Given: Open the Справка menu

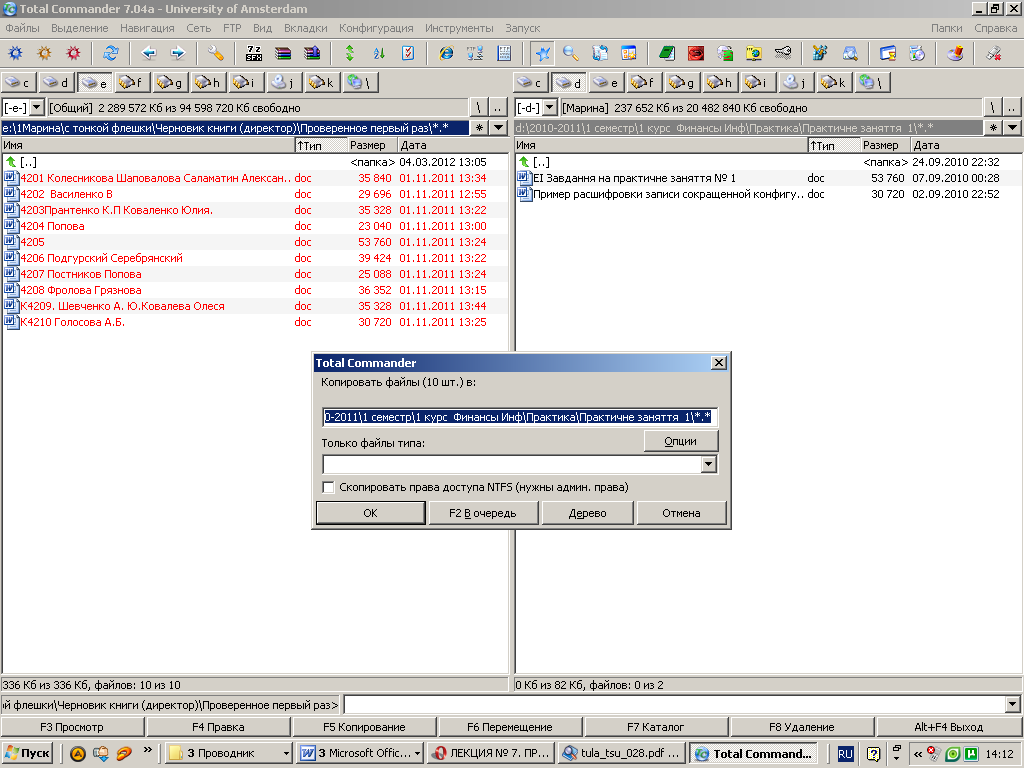Looking at the screenshot, I should (x=995, y=28).
